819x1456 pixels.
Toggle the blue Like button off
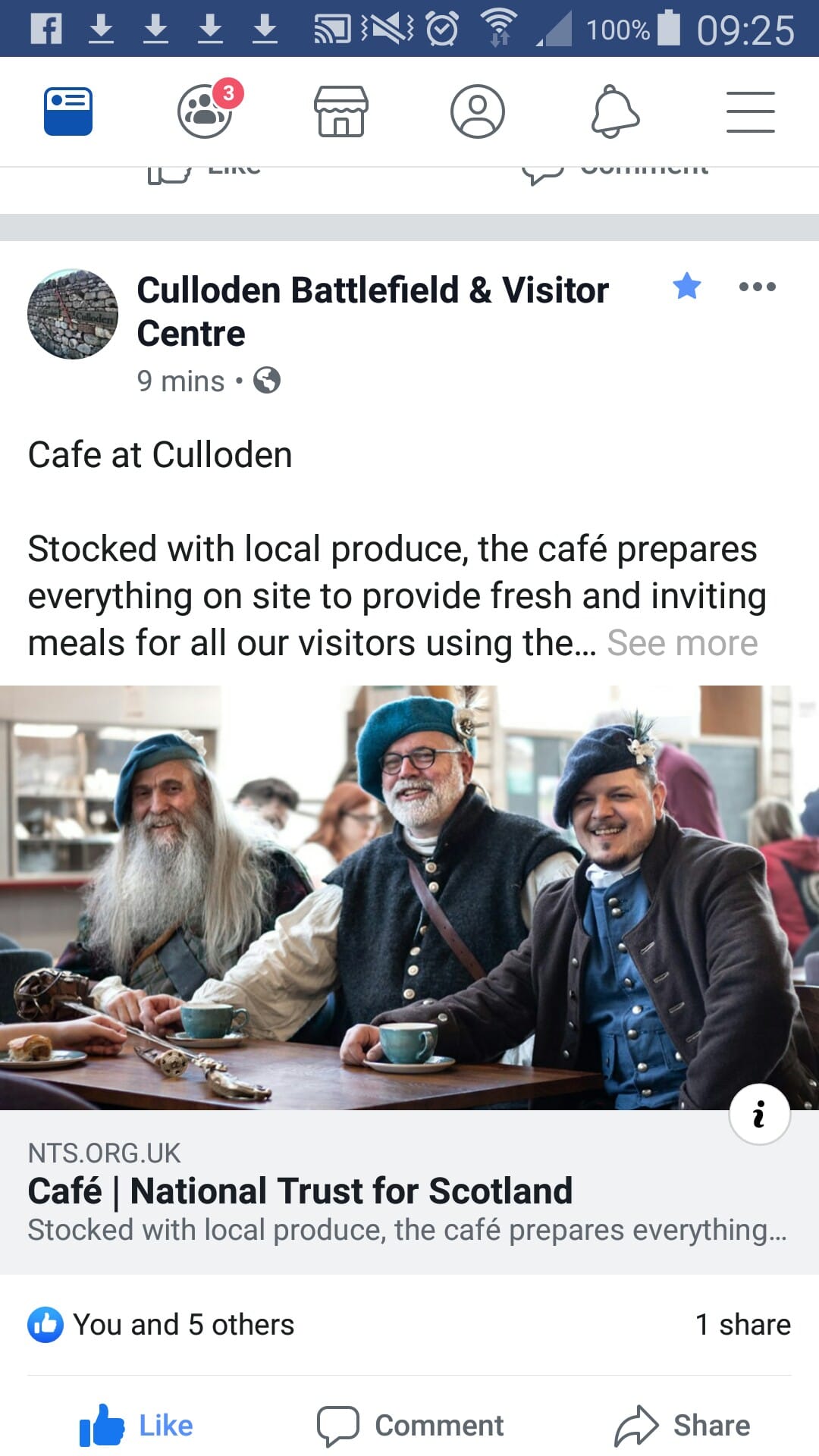tap(136, 1426)
